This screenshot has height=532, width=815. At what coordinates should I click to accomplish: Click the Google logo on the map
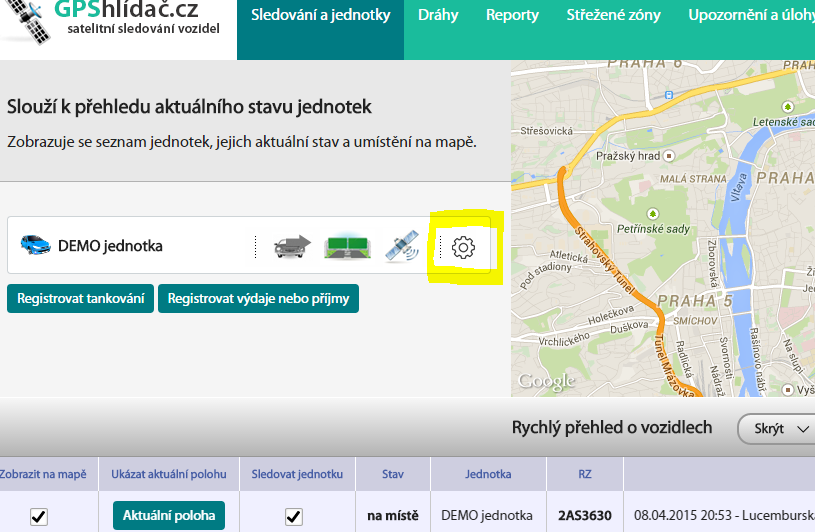point(546,381)
